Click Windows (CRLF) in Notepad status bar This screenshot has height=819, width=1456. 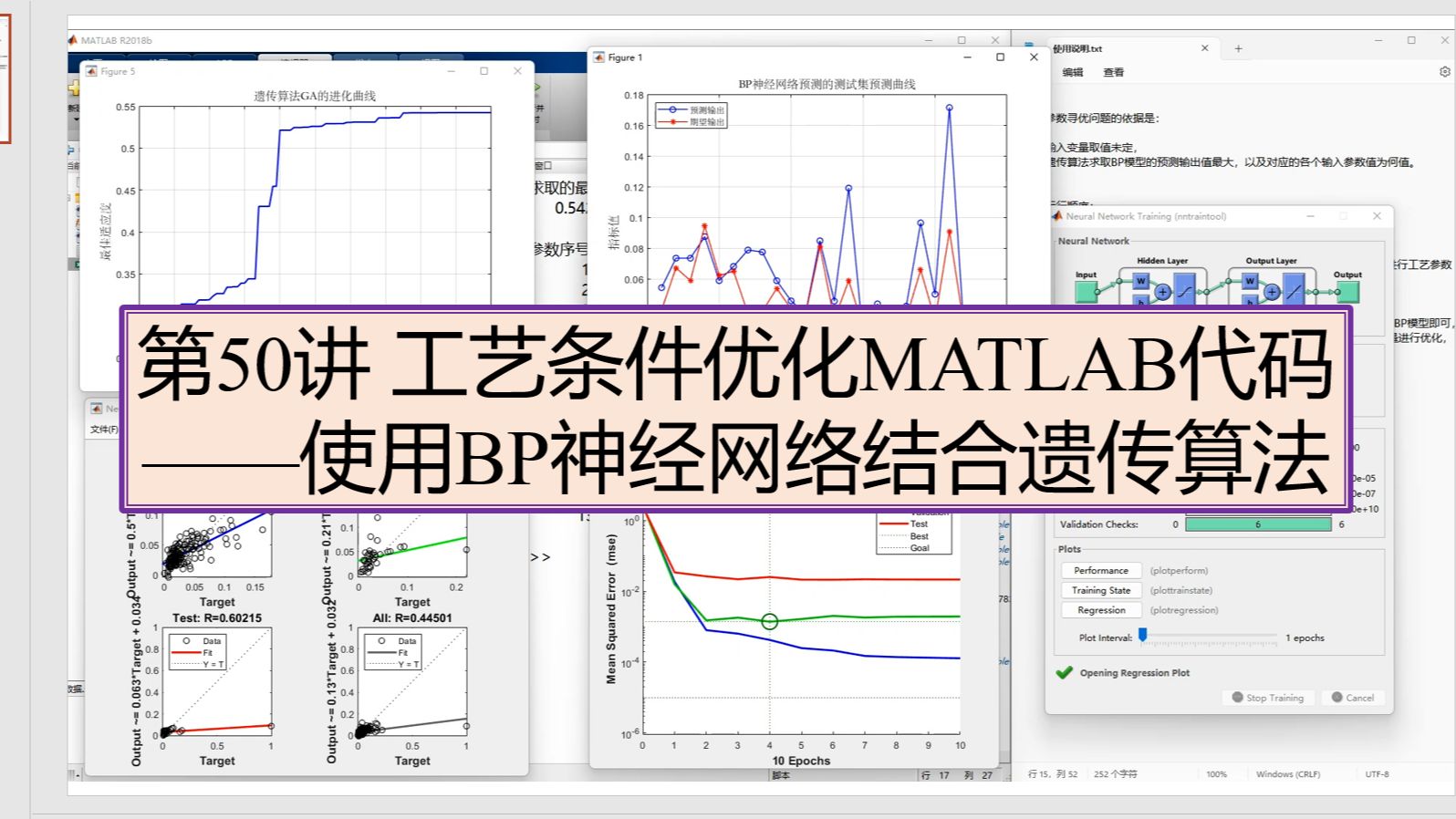[1287, 774]
